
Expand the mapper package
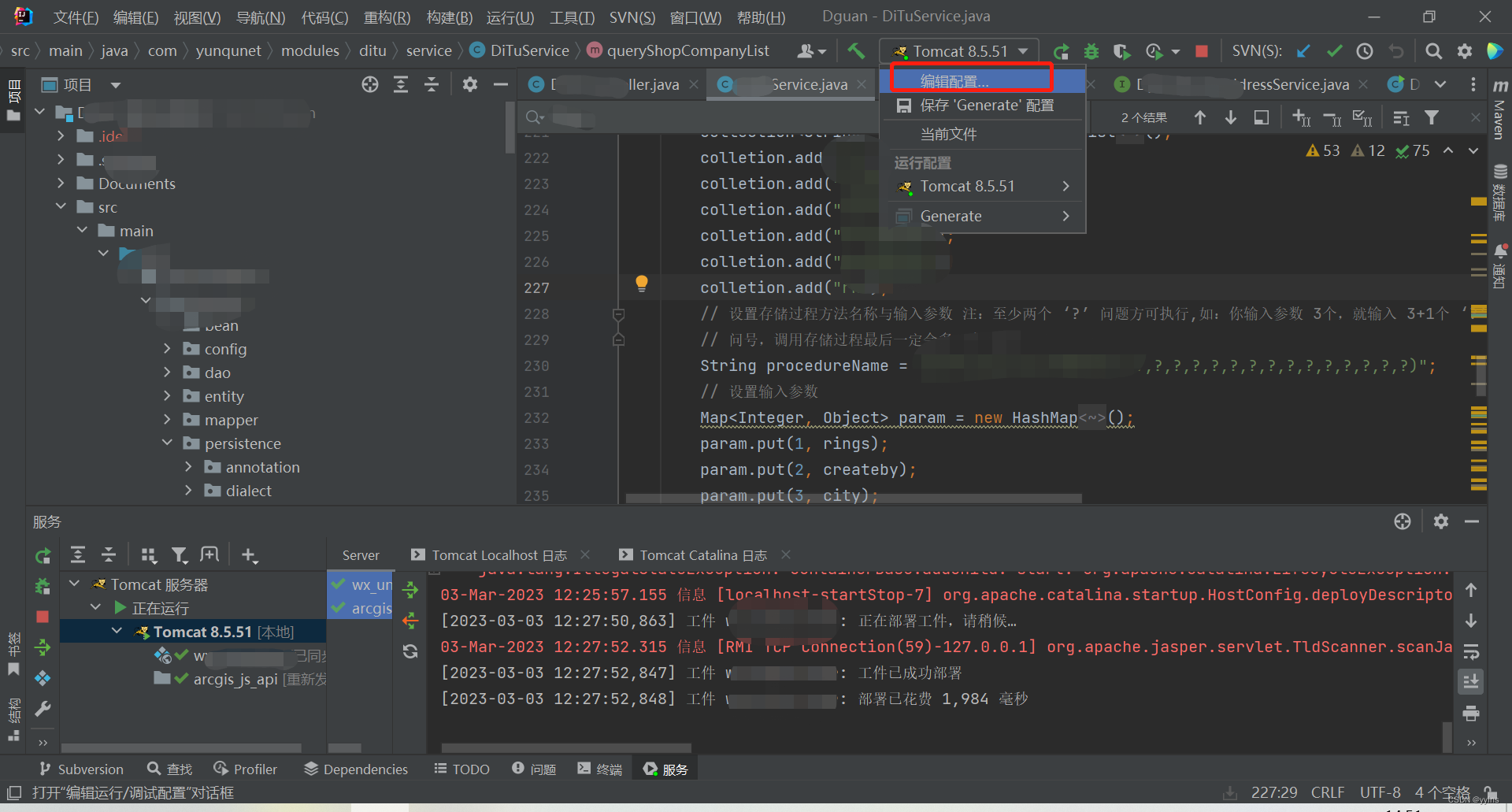tap(167, 419)
